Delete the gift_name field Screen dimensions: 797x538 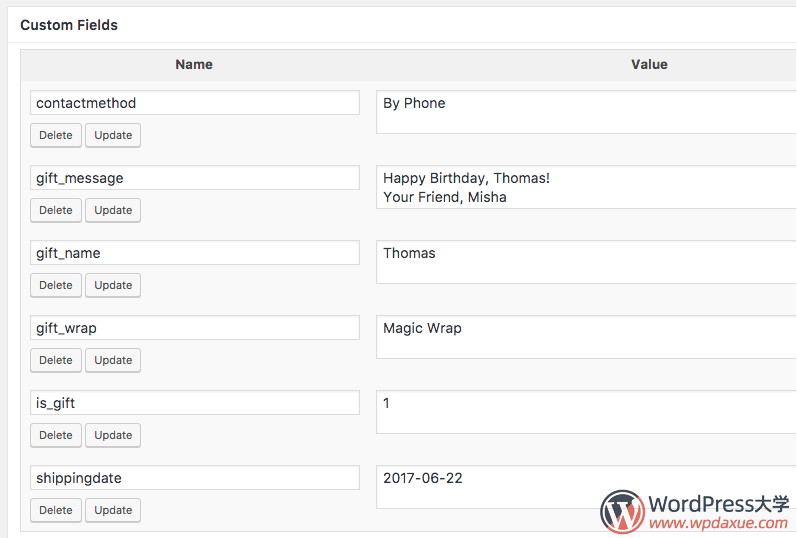pos(56,285)
